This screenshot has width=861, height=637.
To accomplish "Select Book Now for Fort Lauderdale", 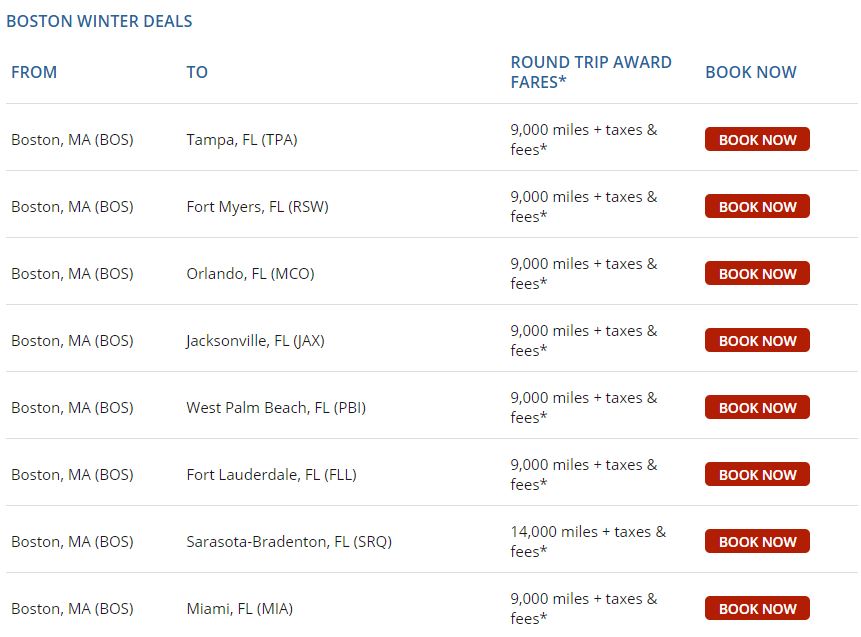I will coord(757,475).
